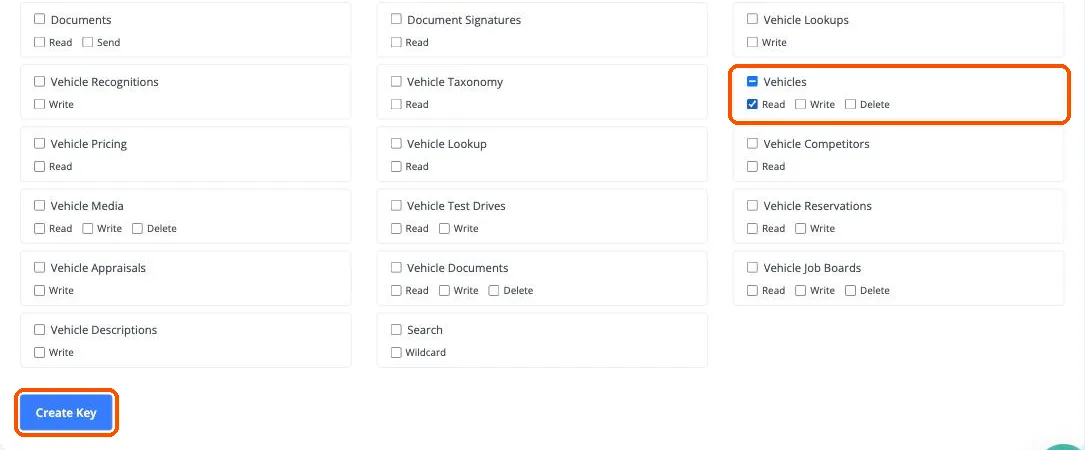Enable Read under Vehicle Competitors
Image resolution: width=1085 pixels, height=450 pixels.
[x=752, y=167]
